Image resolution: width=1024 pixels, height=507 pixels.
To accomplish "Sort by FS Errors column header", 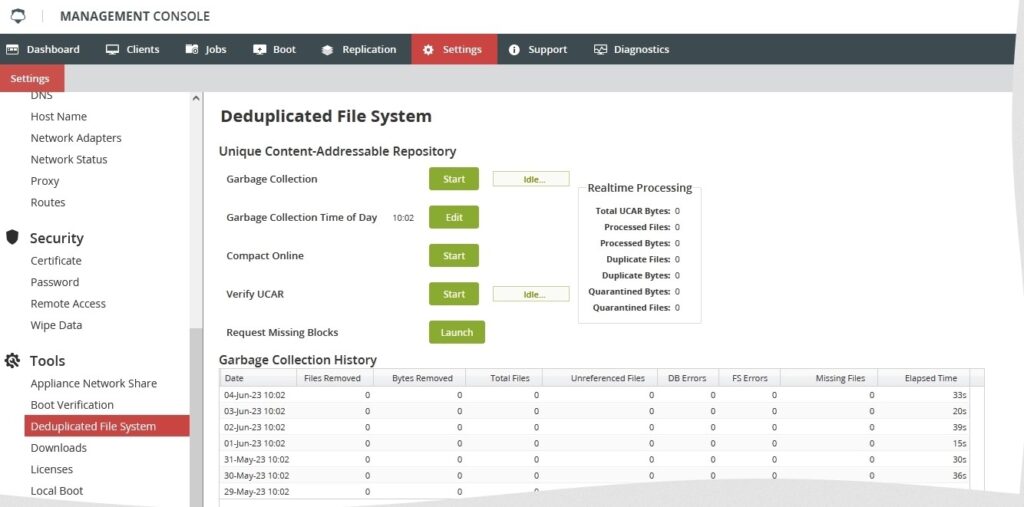I will pos(749,378).
